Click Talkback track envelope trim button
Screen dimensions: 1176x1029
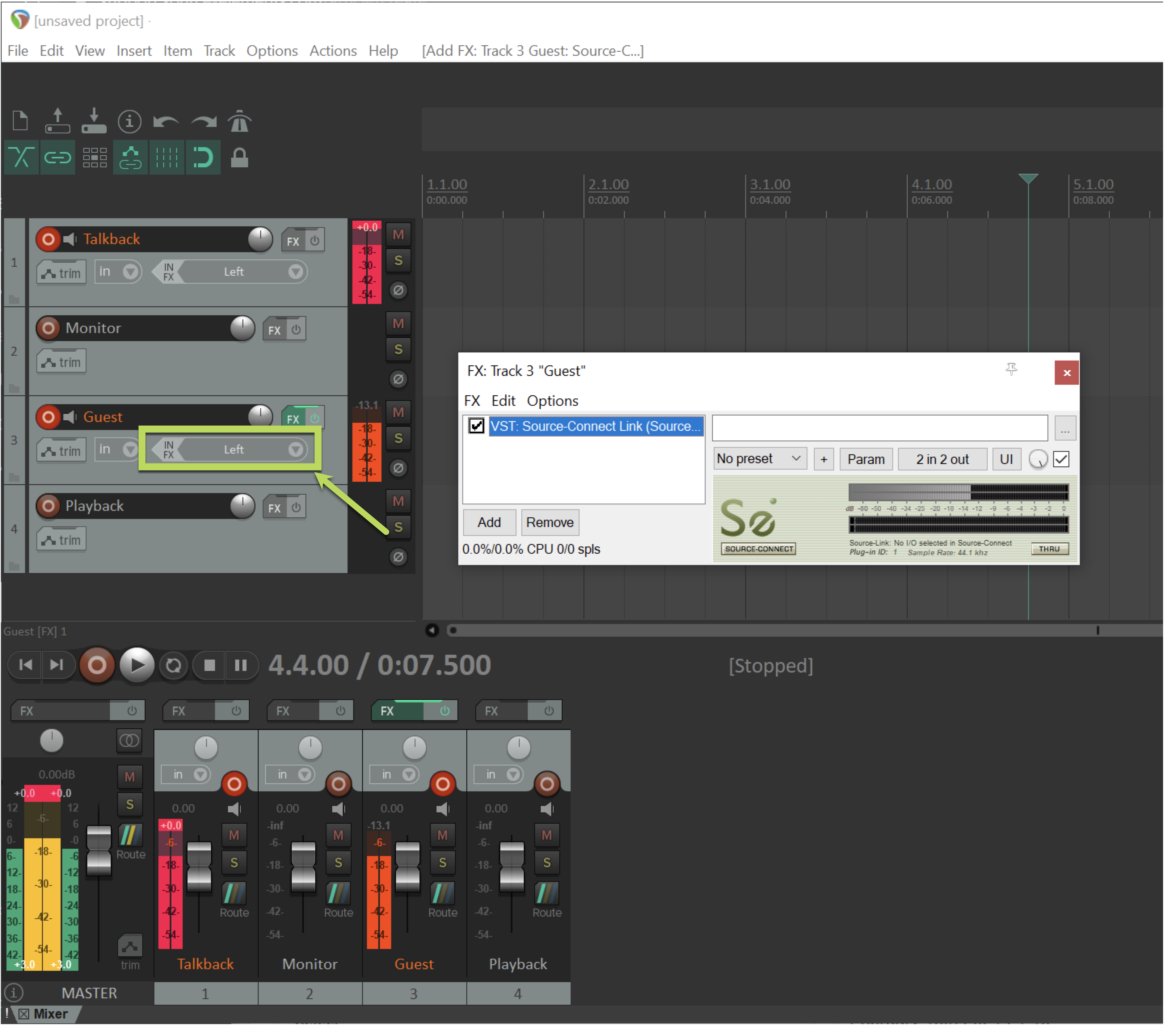pyautogui.click(x=61, y=273)
